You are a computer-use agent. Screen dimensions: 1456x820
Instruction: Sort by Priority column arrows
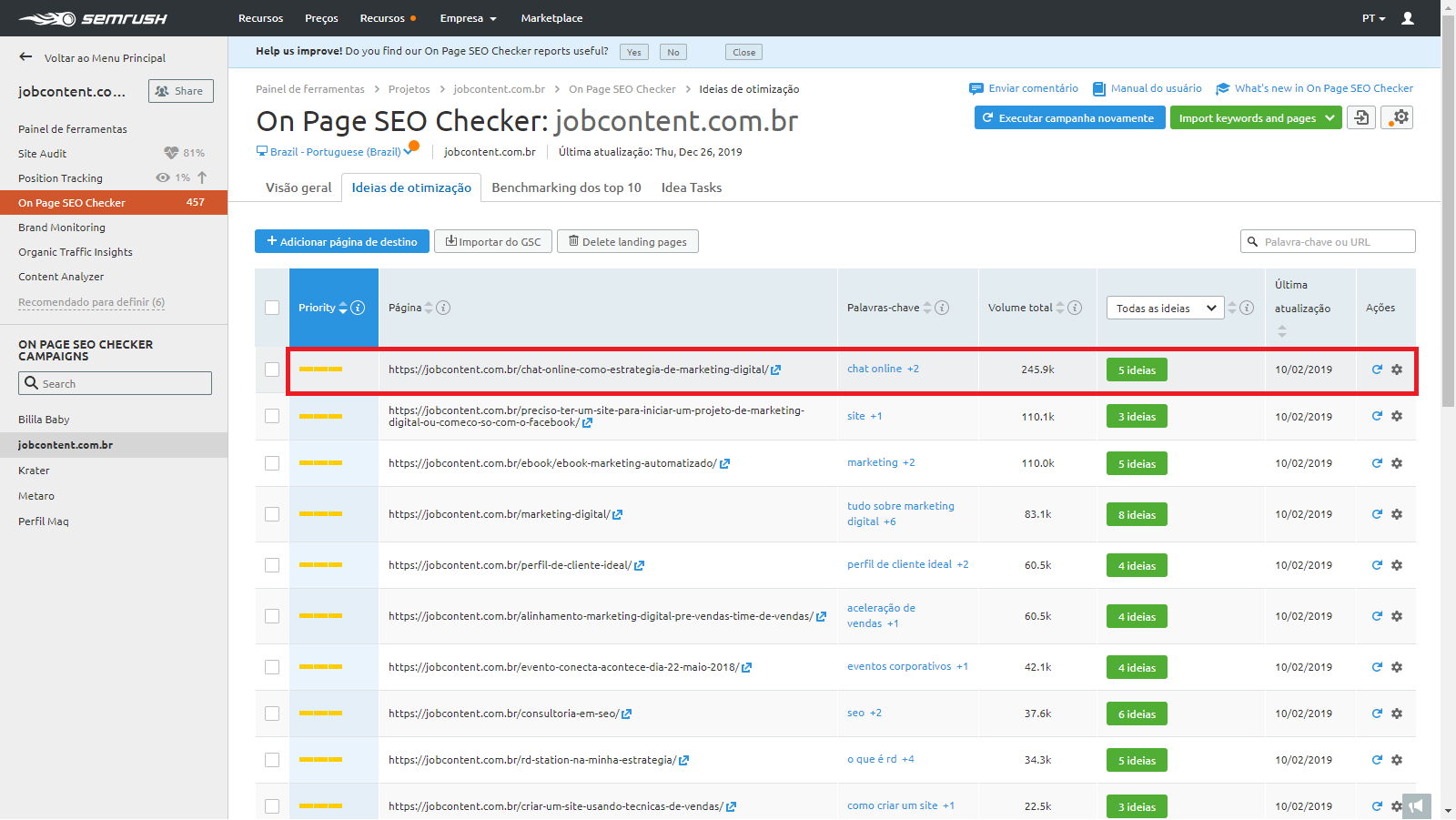point(343,308)
